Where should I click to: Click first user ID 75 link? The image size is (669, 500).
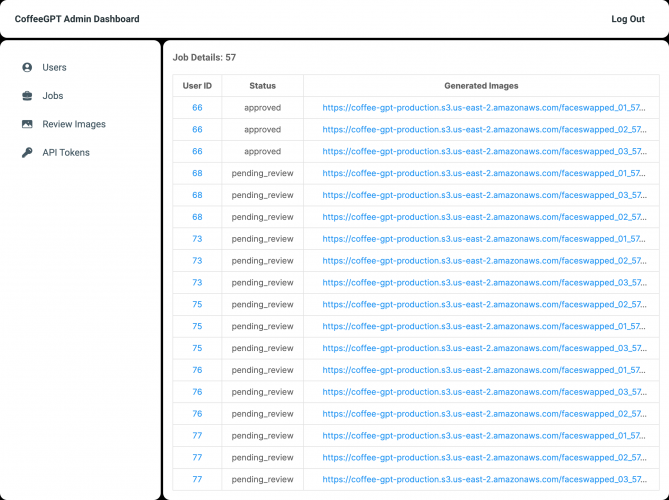197,305
